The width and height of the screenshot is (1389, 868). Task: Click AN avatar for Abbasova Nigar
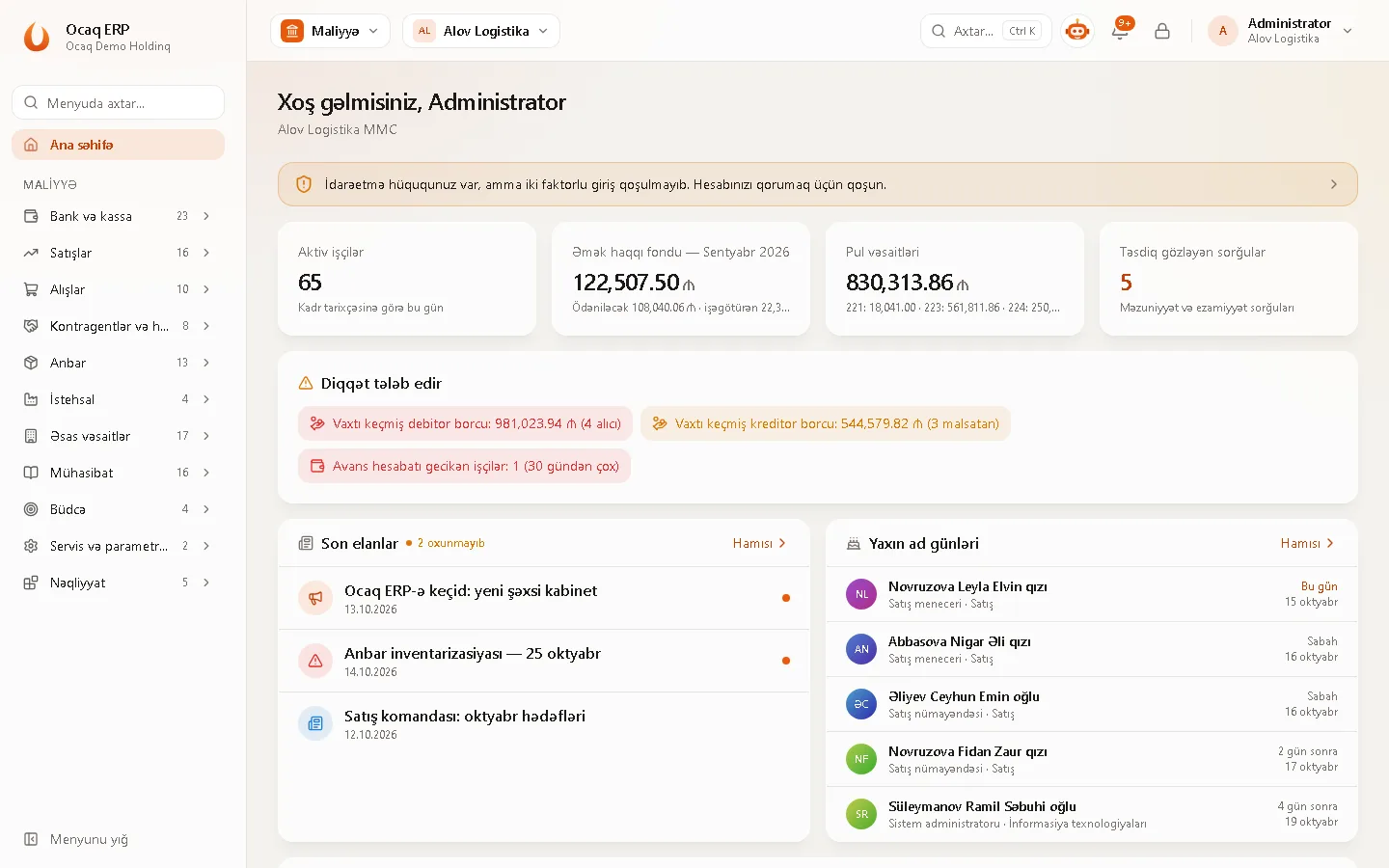point(861,649)
